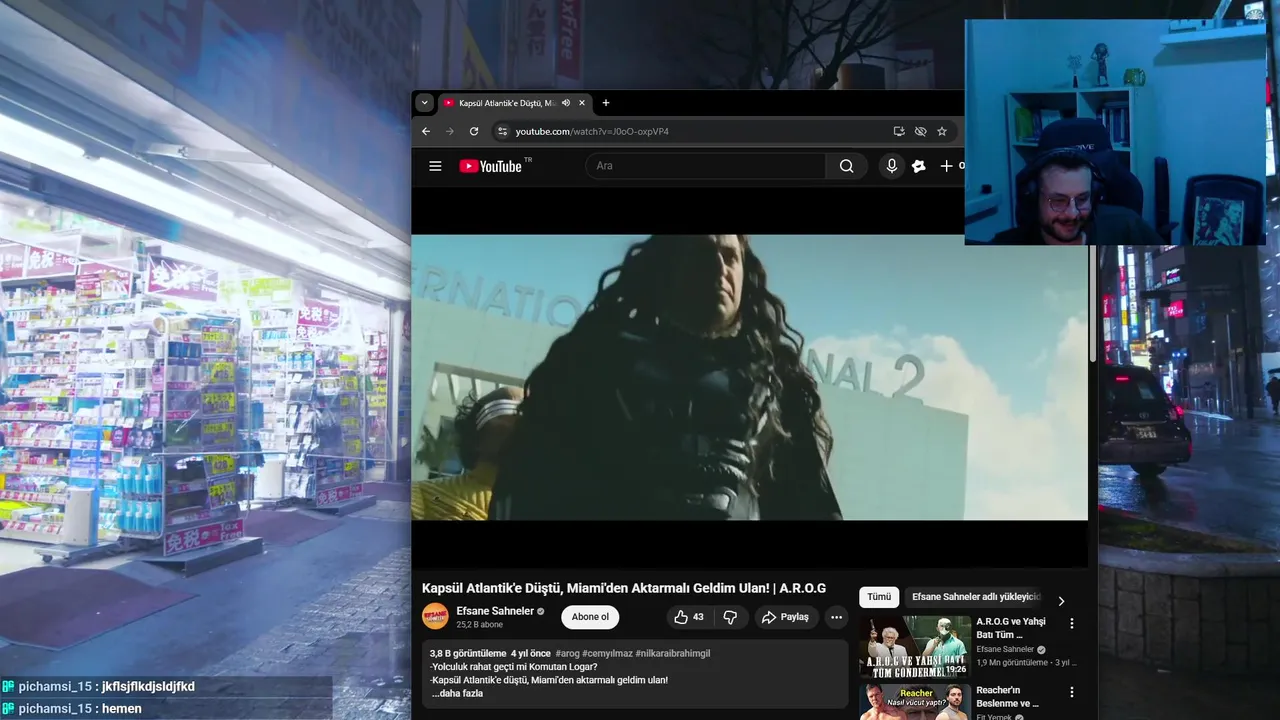
Task: Open options menu for A.R.O.G ve Yahşi video
Action: [x=1072, y=623]
